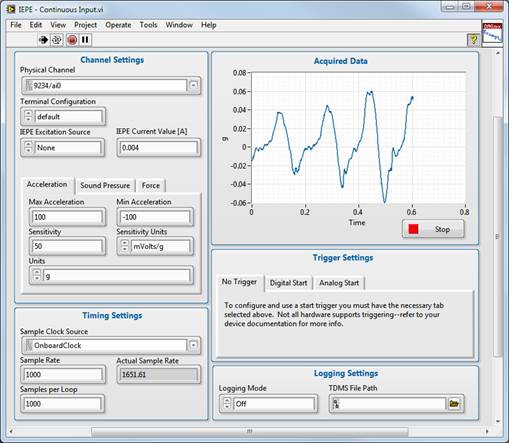Switch to the Force tab

point(151,185)
